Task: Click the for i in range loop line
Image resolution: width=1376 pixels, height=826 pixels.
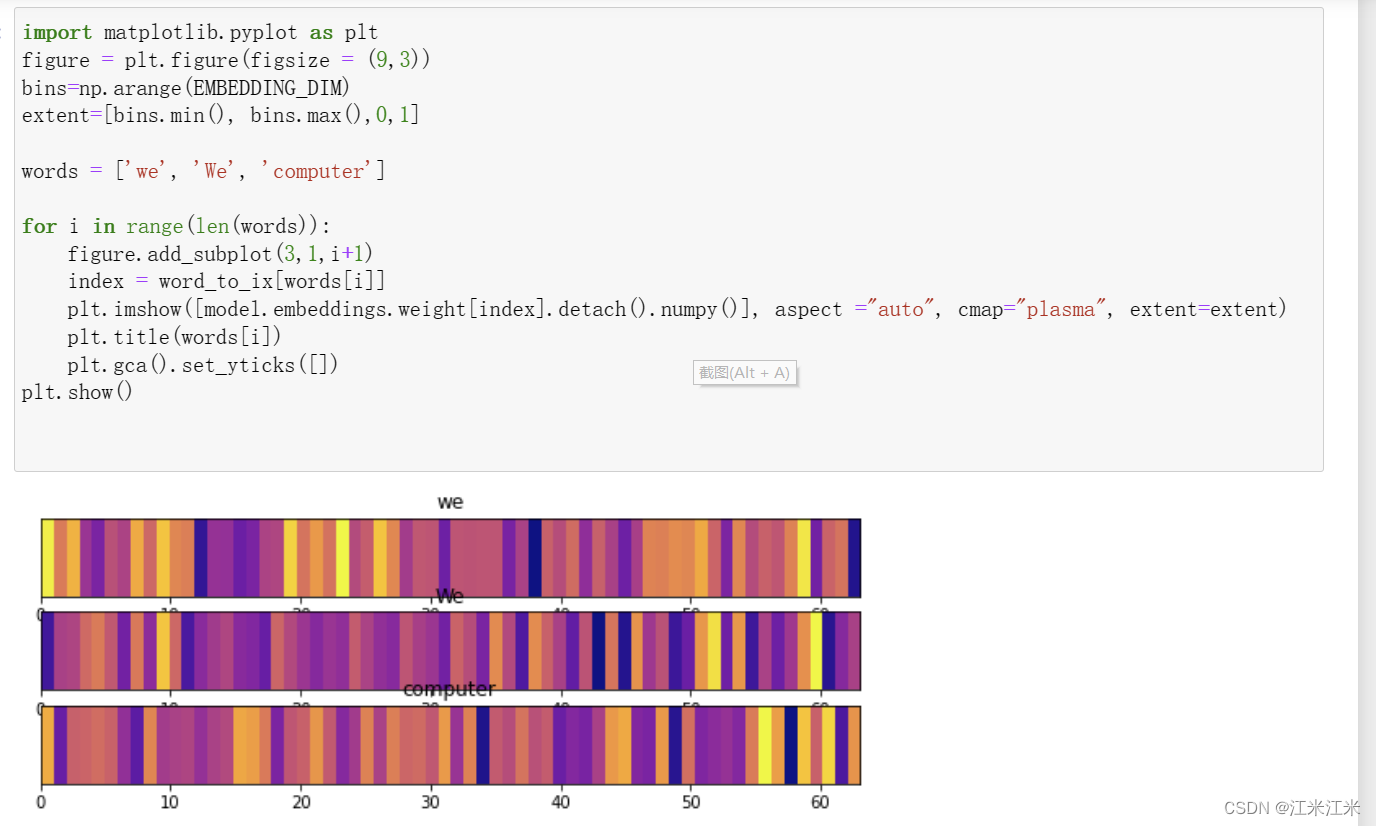Action: (176, 226)
